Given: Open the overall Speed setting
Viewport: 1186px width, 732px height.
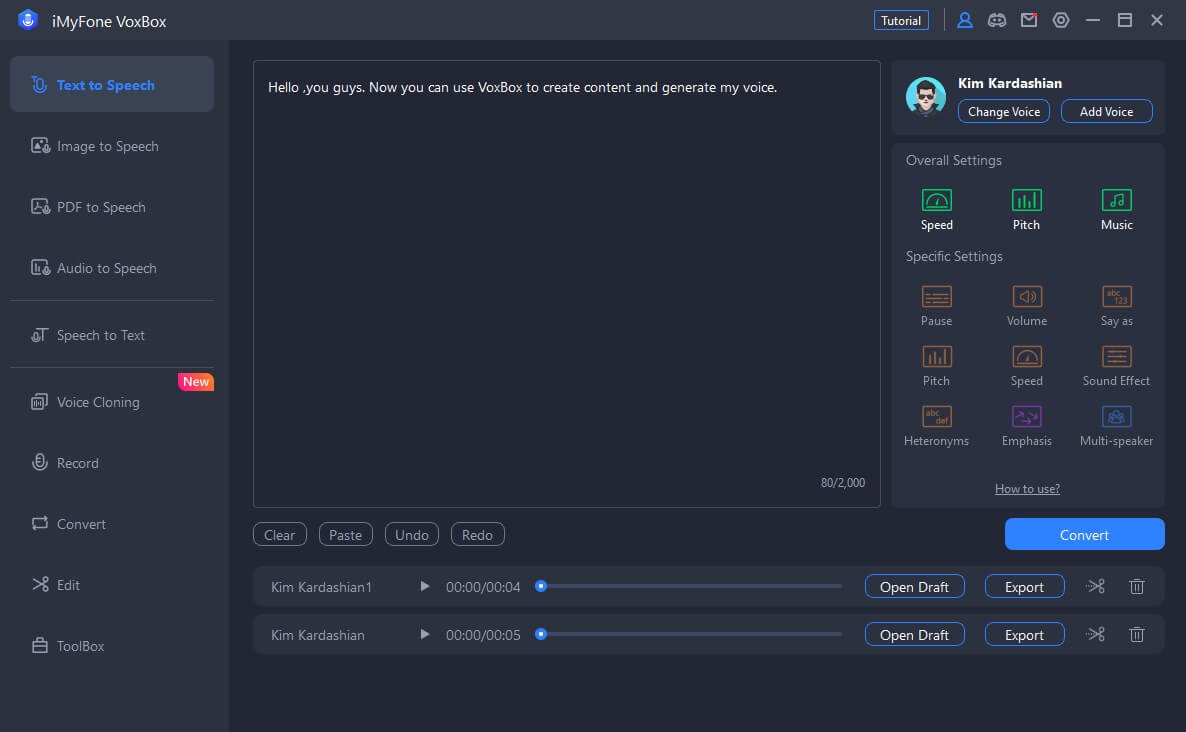Looking at the screenshot, I should click(x=936, y=209).
